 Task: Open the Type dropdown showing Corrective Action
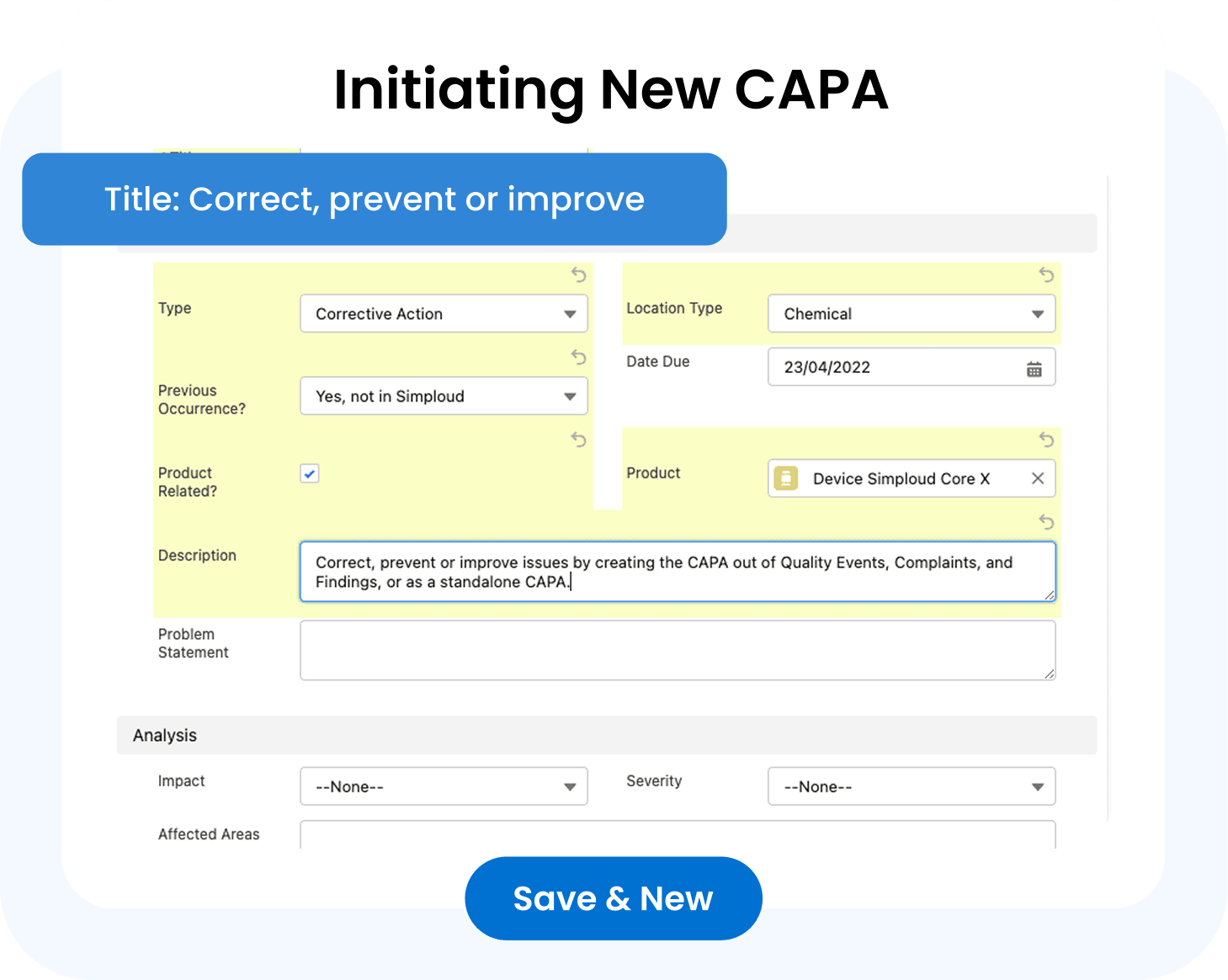point(444,314)
